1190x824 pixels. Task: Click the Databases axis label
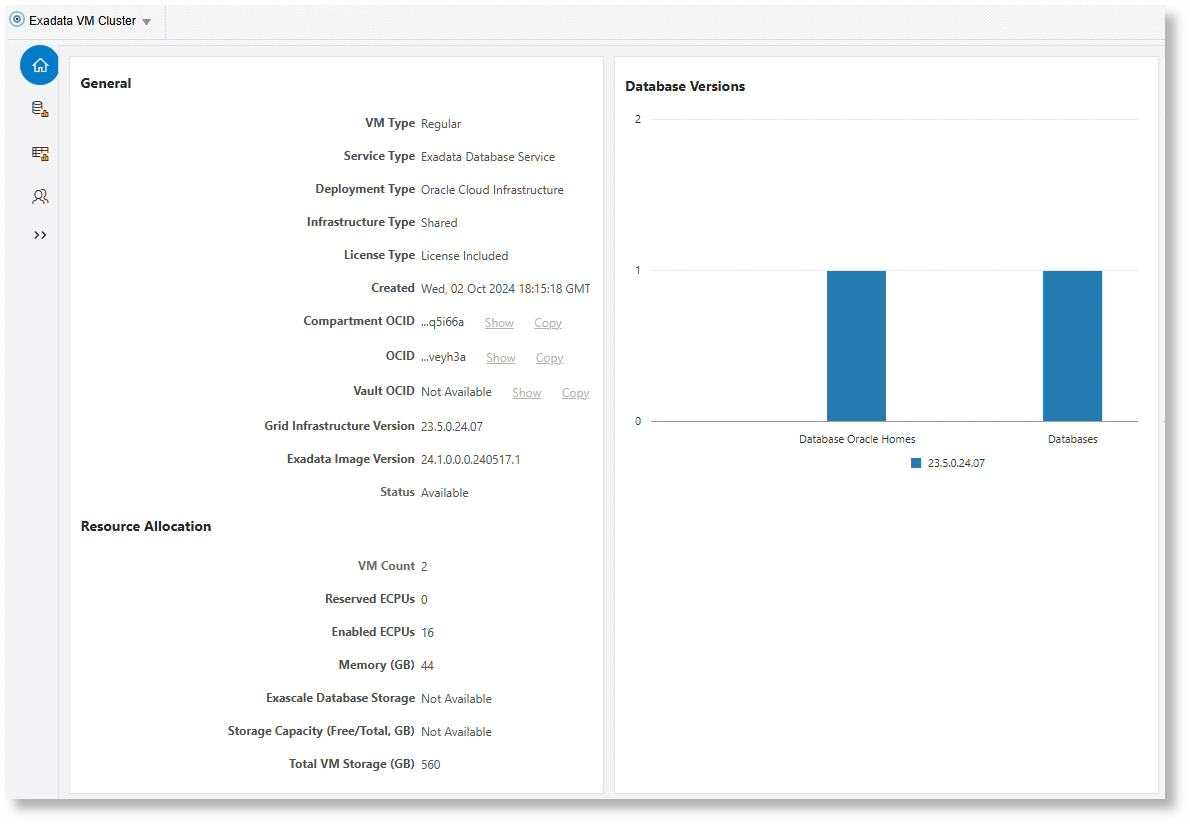[1072, 439]
